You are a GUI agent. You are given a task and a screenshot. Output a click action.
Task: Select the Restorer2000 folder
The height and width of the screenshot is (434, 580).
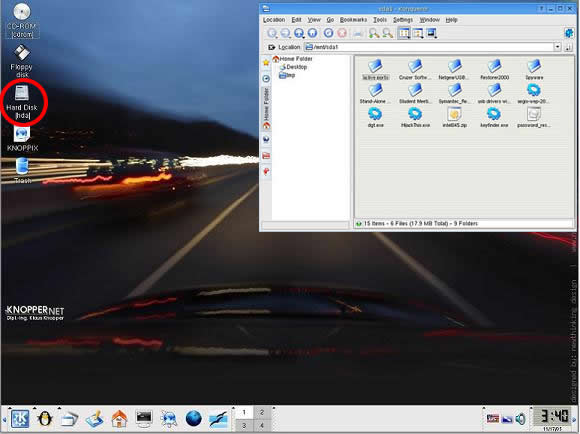click(494, 70)
